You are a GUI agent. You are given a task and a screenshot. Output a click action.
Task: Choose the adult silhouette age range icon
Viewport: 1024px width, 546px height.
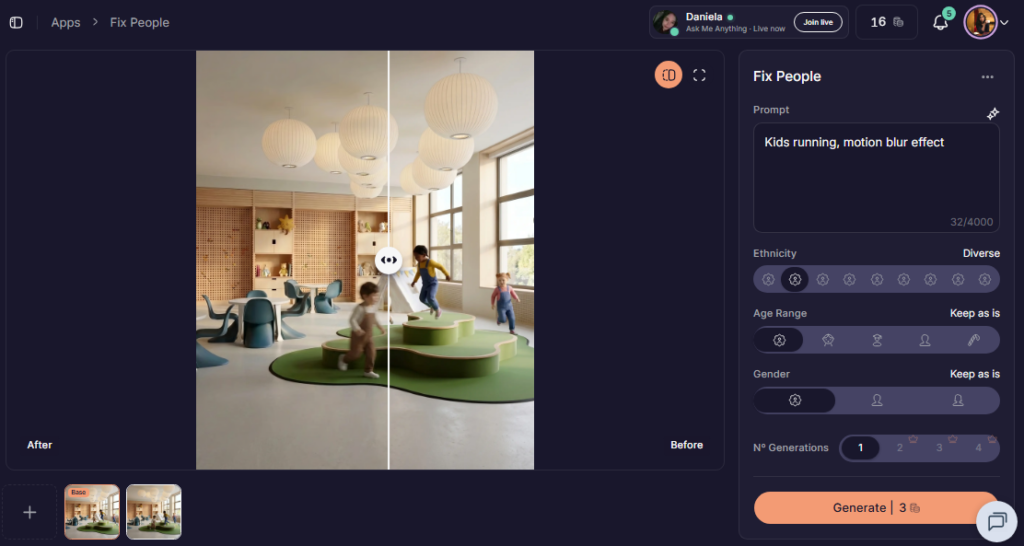925,340
